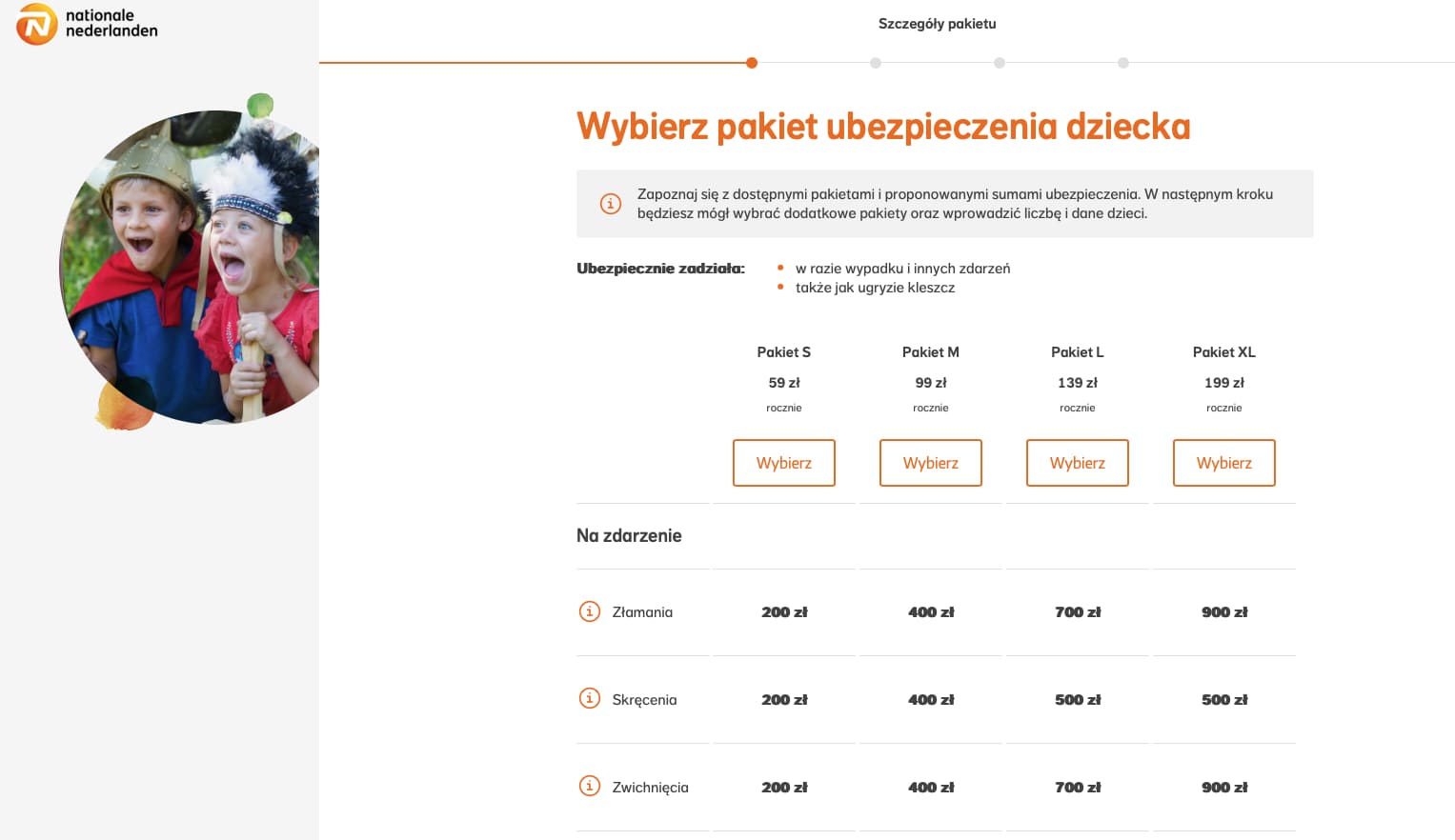1455x840 pixels.
Task: Click the 199 zł price
Action: tap(1224, 383)
